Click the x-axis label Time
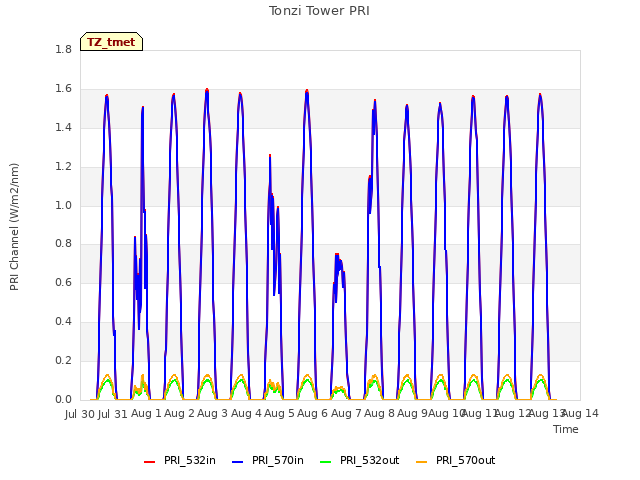Screen dimensions: 640x480 click(x=566, y=429)
